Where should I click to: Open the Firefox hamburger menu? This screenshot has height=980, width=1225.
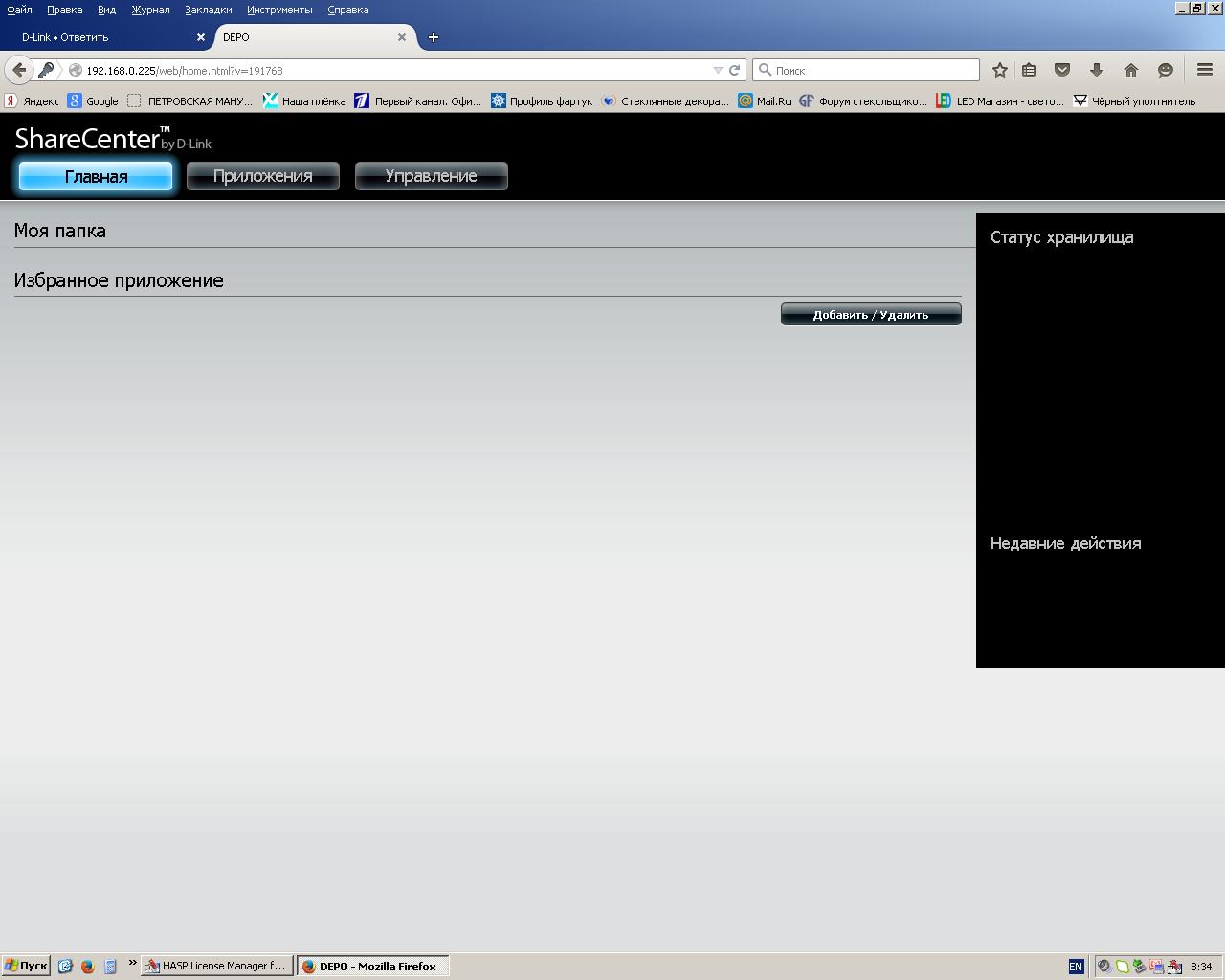[x=1205, y=70]
